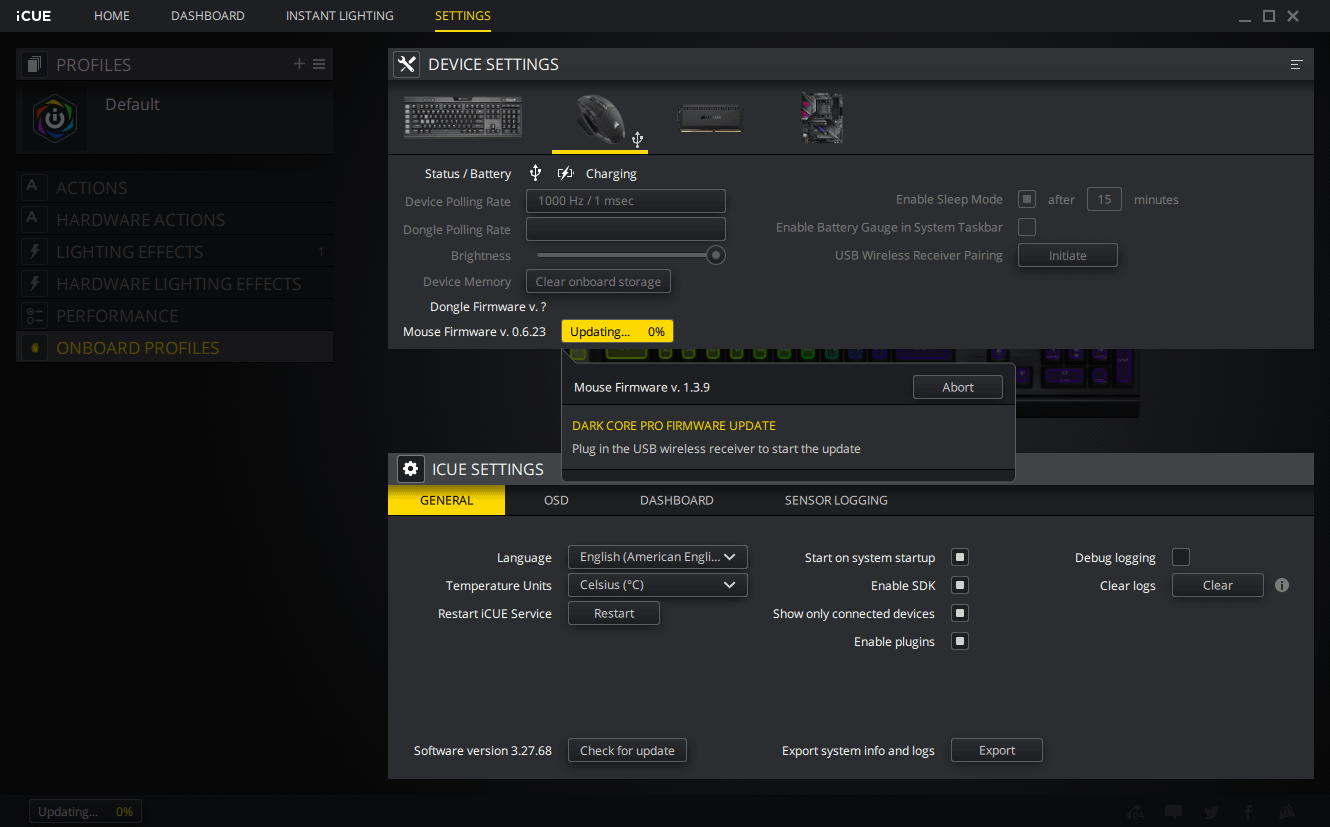Click Check for update button
This screenshot has width=1330, height=827.
coord(627,750)
